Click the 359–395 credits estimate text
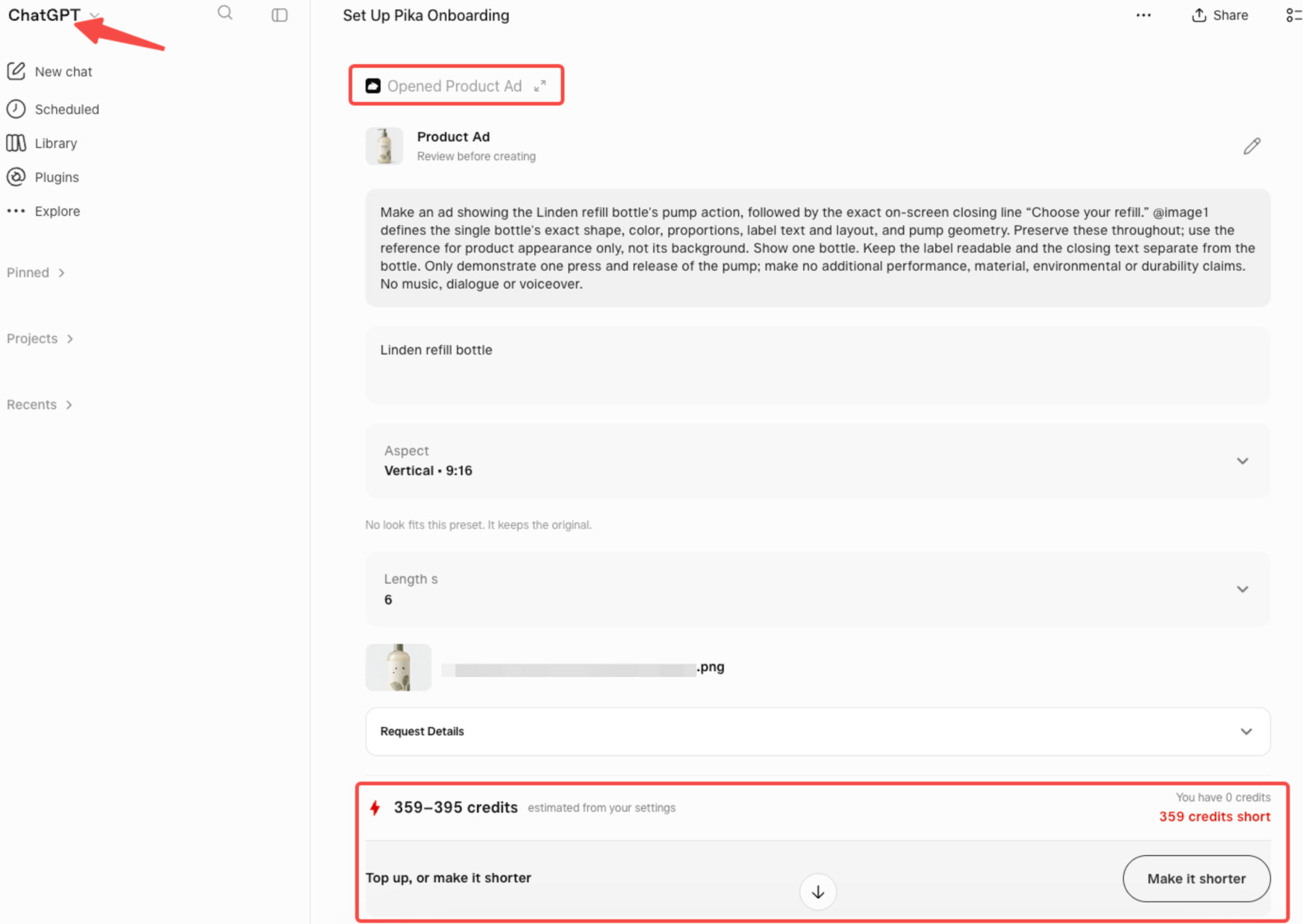The image size is (1303, 924). (455, 807)
